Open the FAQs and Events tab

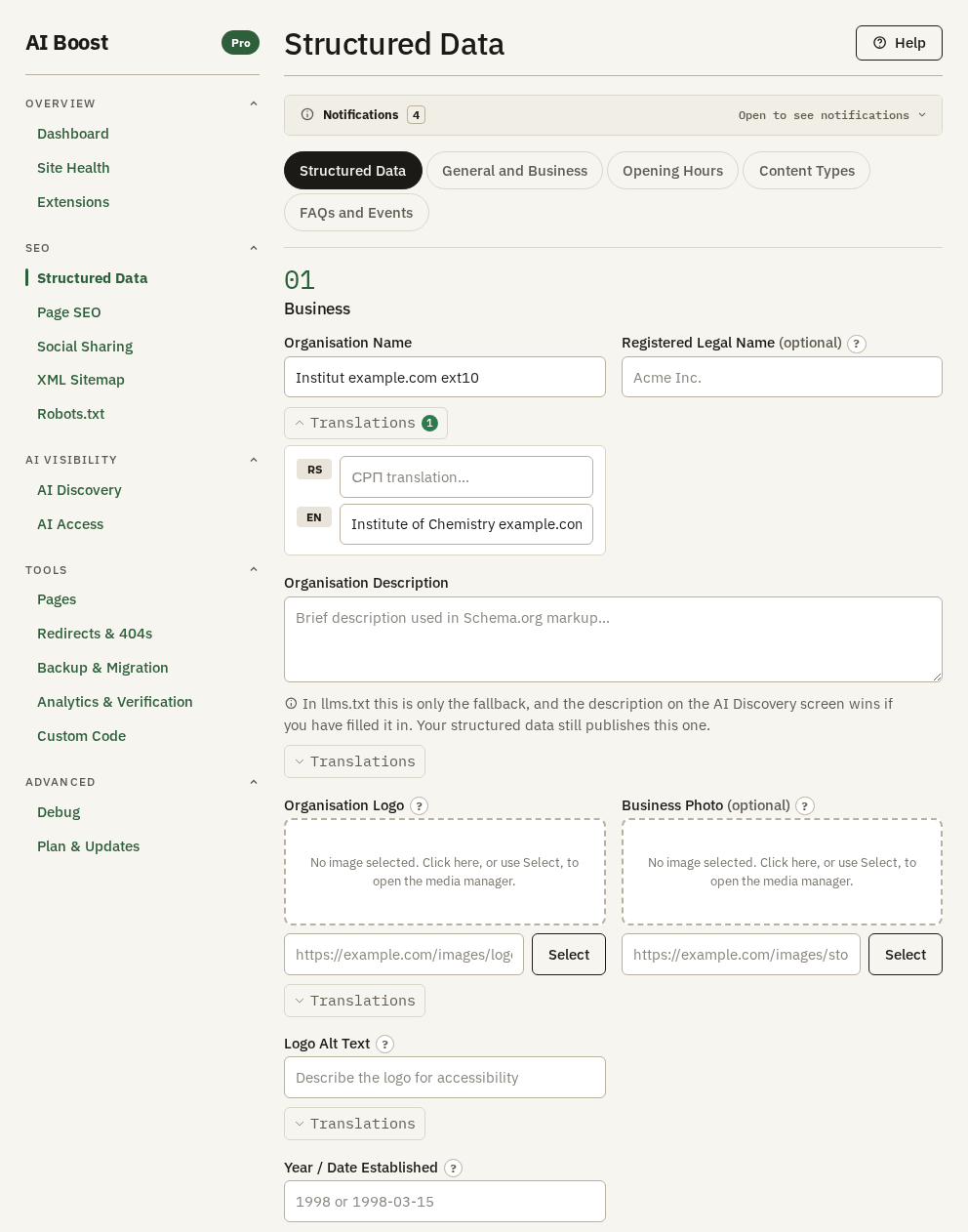coord(356,213)
